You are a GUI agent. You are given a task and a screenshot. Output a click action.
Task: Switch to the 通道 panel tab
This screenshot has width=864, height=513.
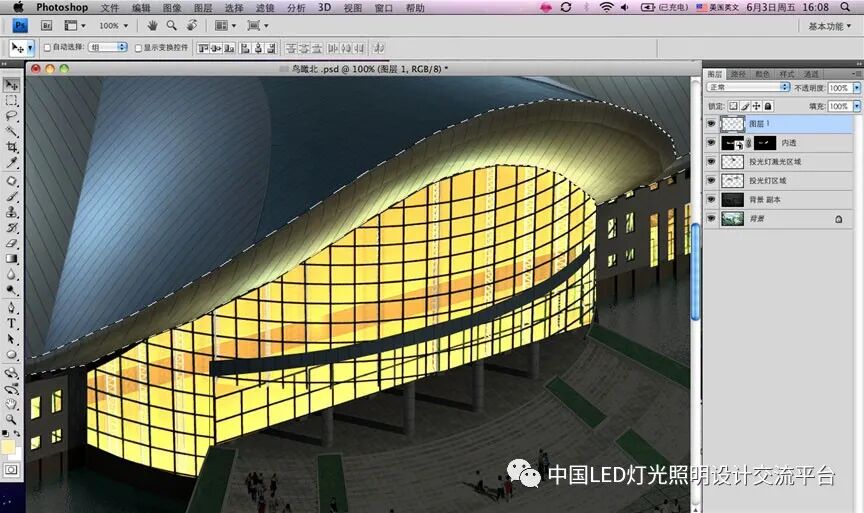click(x=811, y=74)
